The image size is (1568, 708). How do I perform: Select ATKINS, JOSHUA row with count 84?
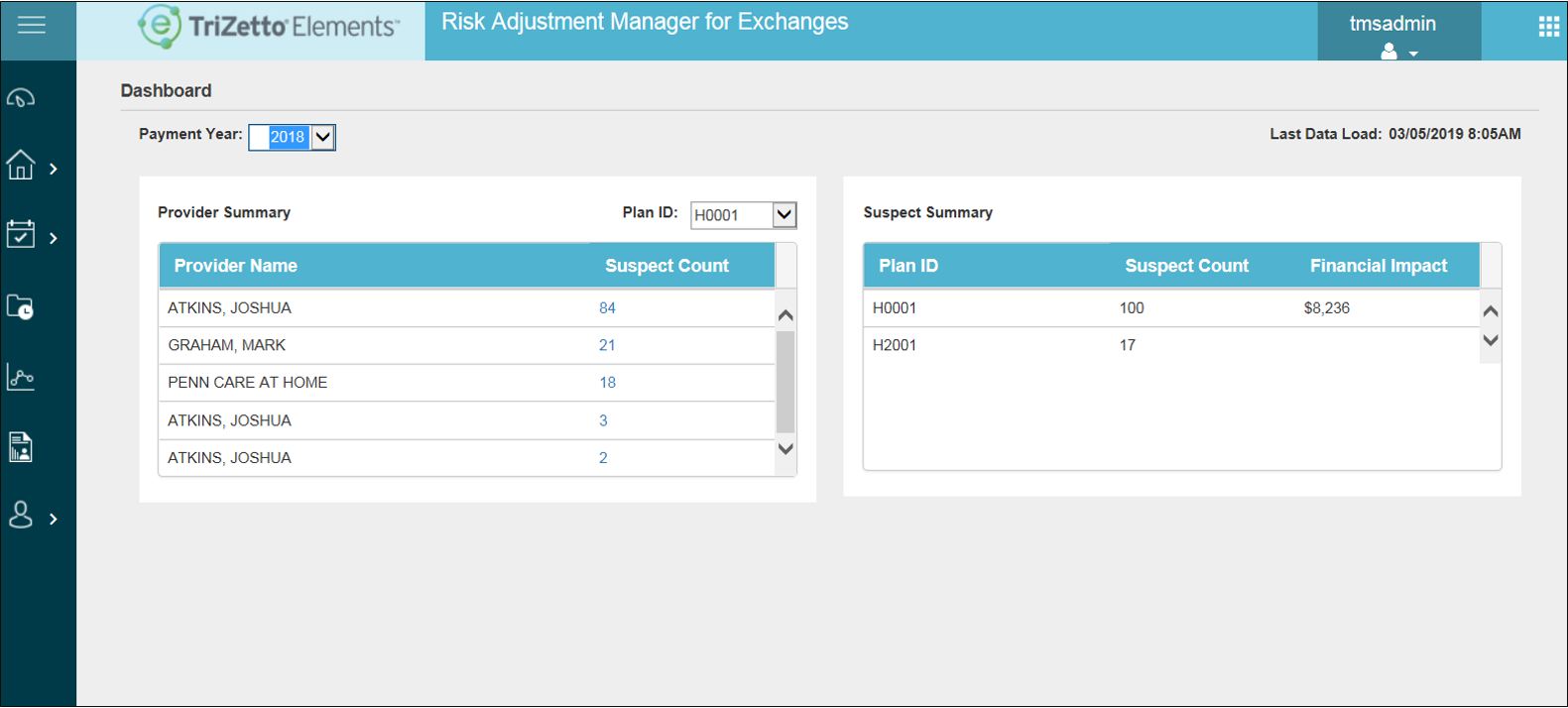coord(466,308)
